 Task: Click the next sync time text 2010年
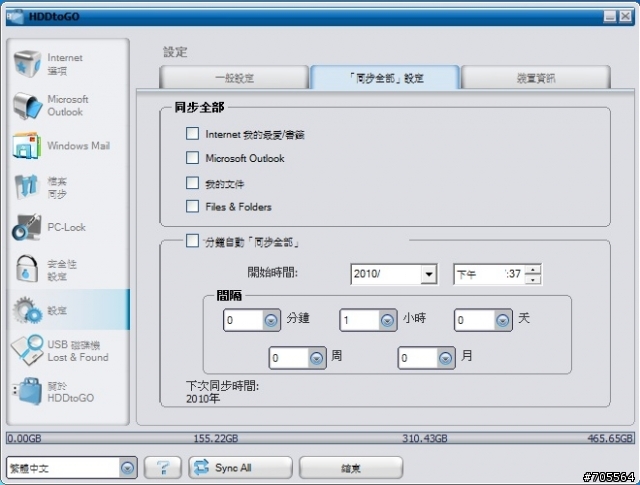click(x=203, y=398)
